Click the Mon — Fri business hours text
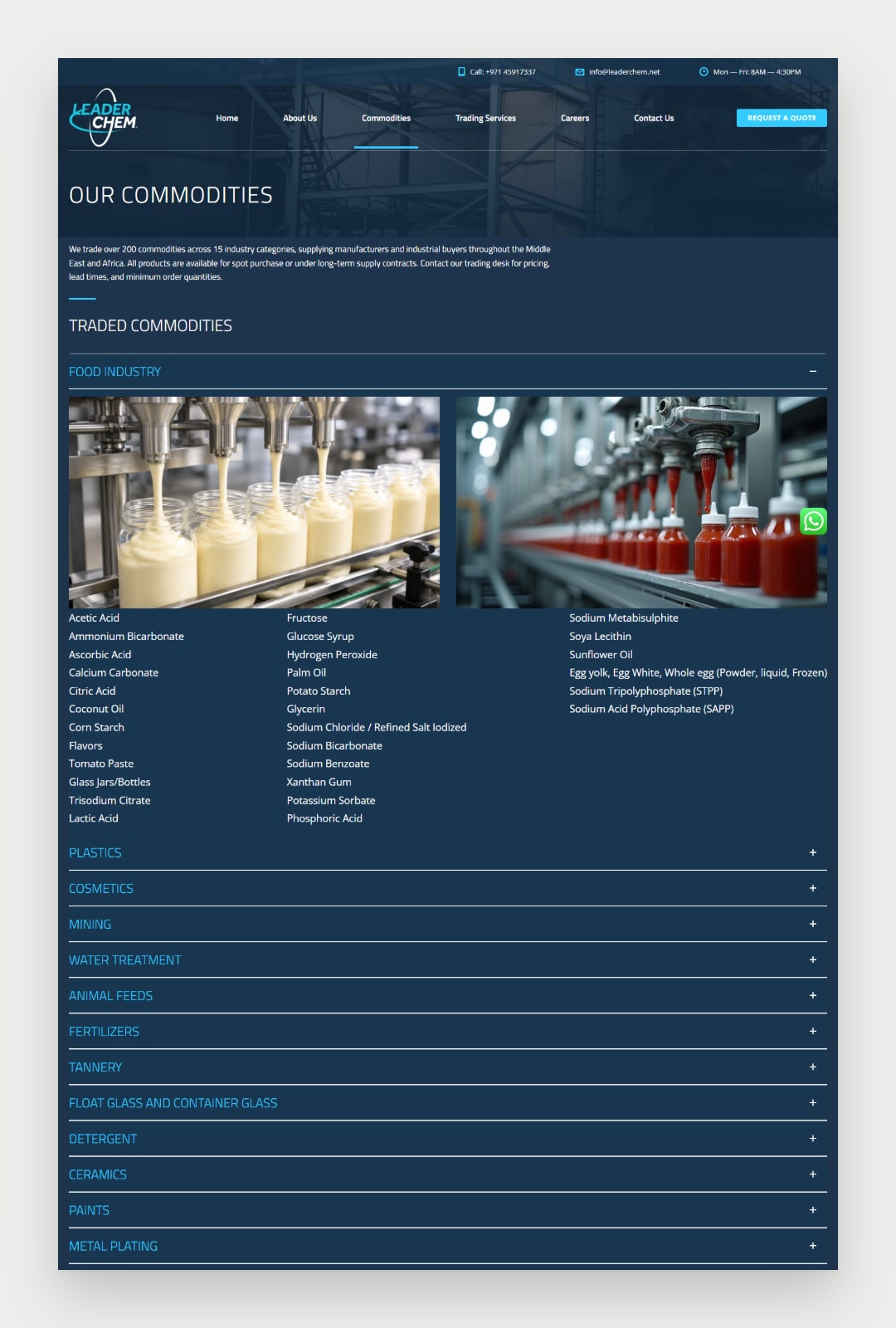The image size is (896, 1328). click(x=757, y=72)
